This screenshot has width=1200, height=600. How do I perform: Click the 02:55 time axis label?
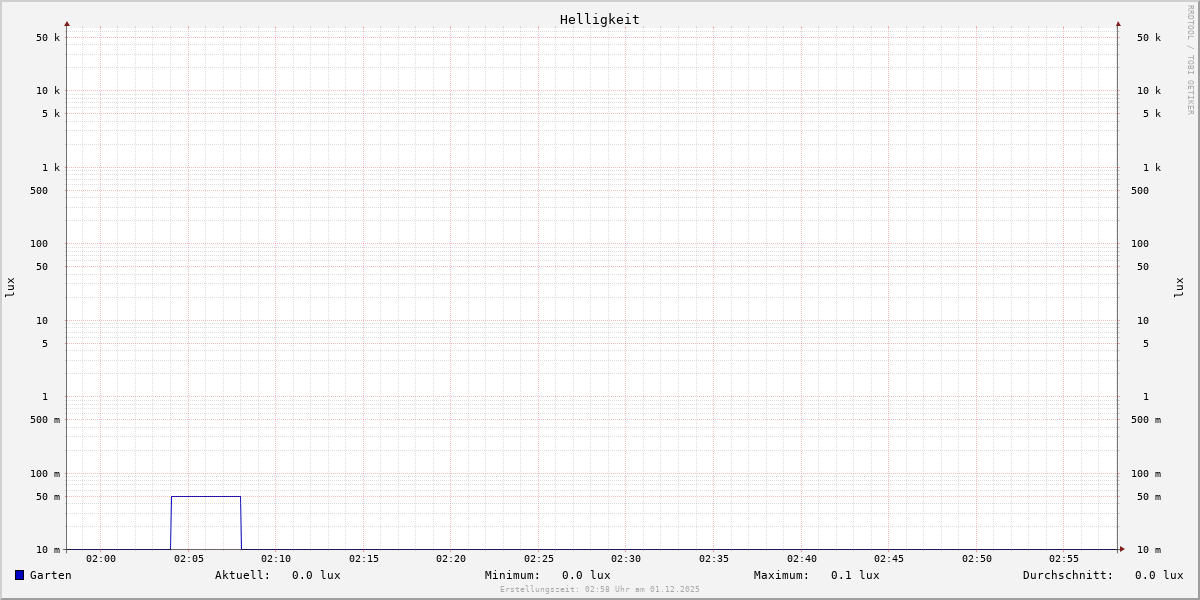1064,559
